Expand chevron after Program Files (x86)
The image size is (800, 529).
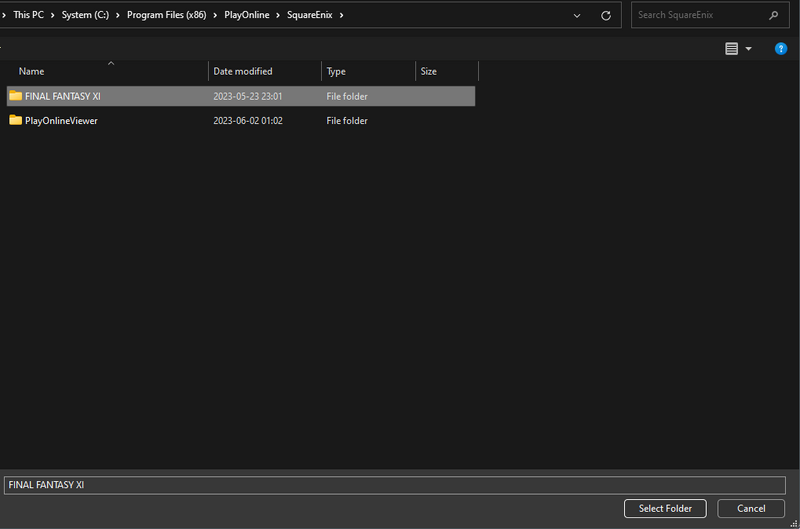[215, 15]
